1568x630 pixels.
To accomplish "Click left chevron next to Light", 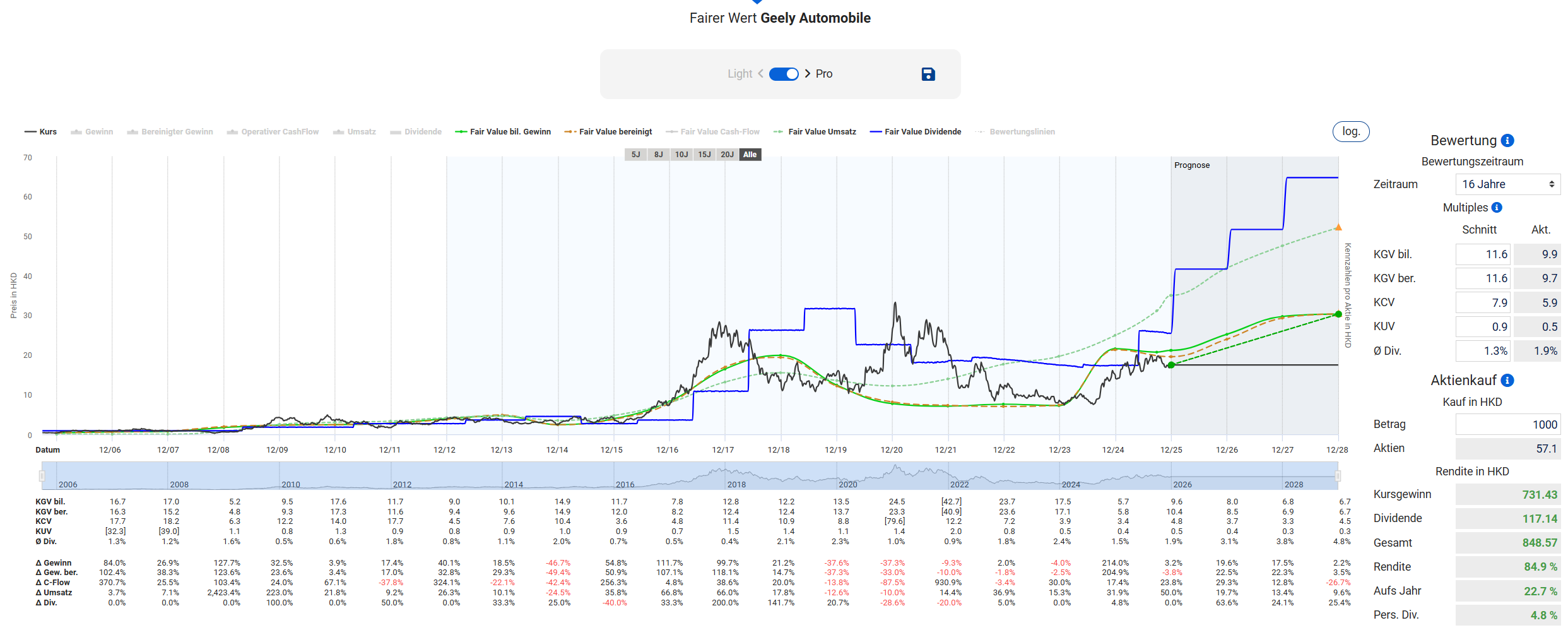I will 760,74.
